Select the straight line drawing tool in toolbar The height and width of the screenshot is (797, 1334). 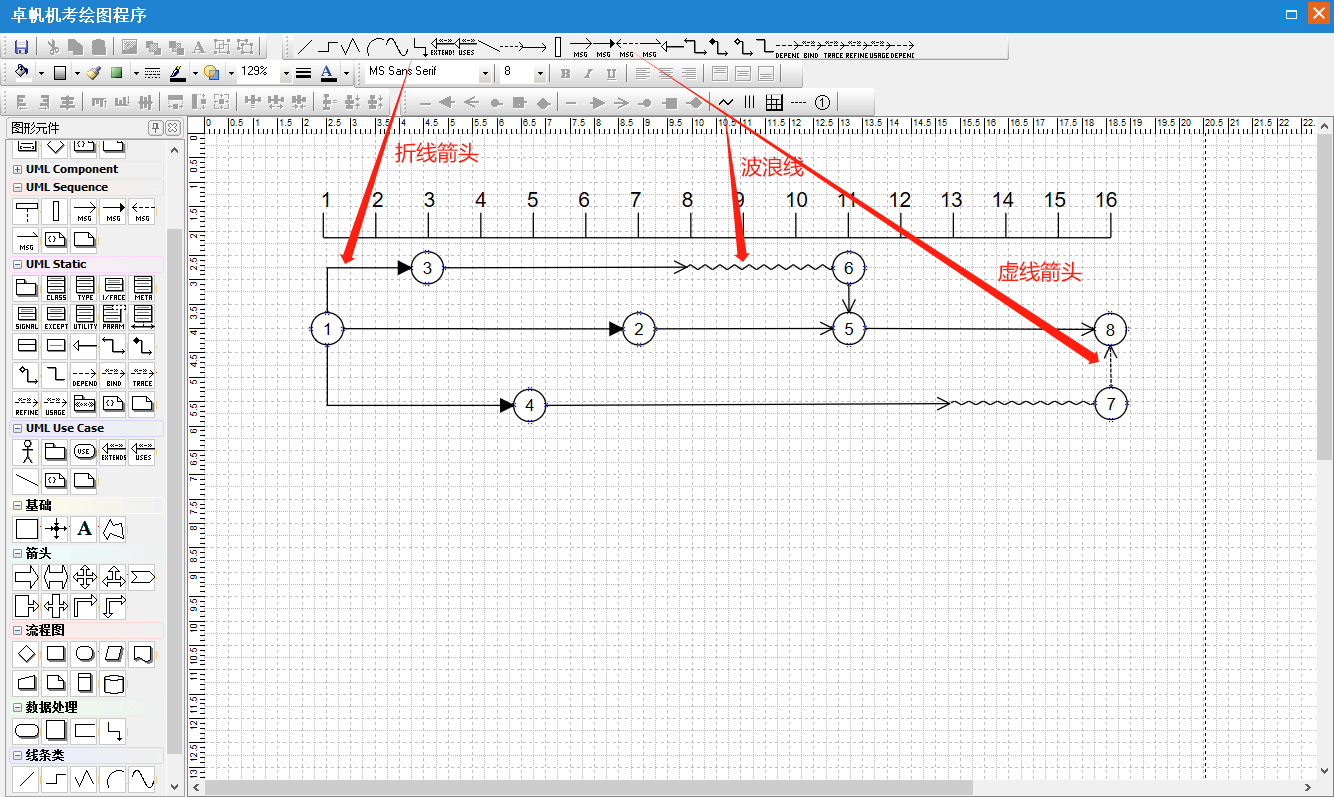[x=305, y=47]
